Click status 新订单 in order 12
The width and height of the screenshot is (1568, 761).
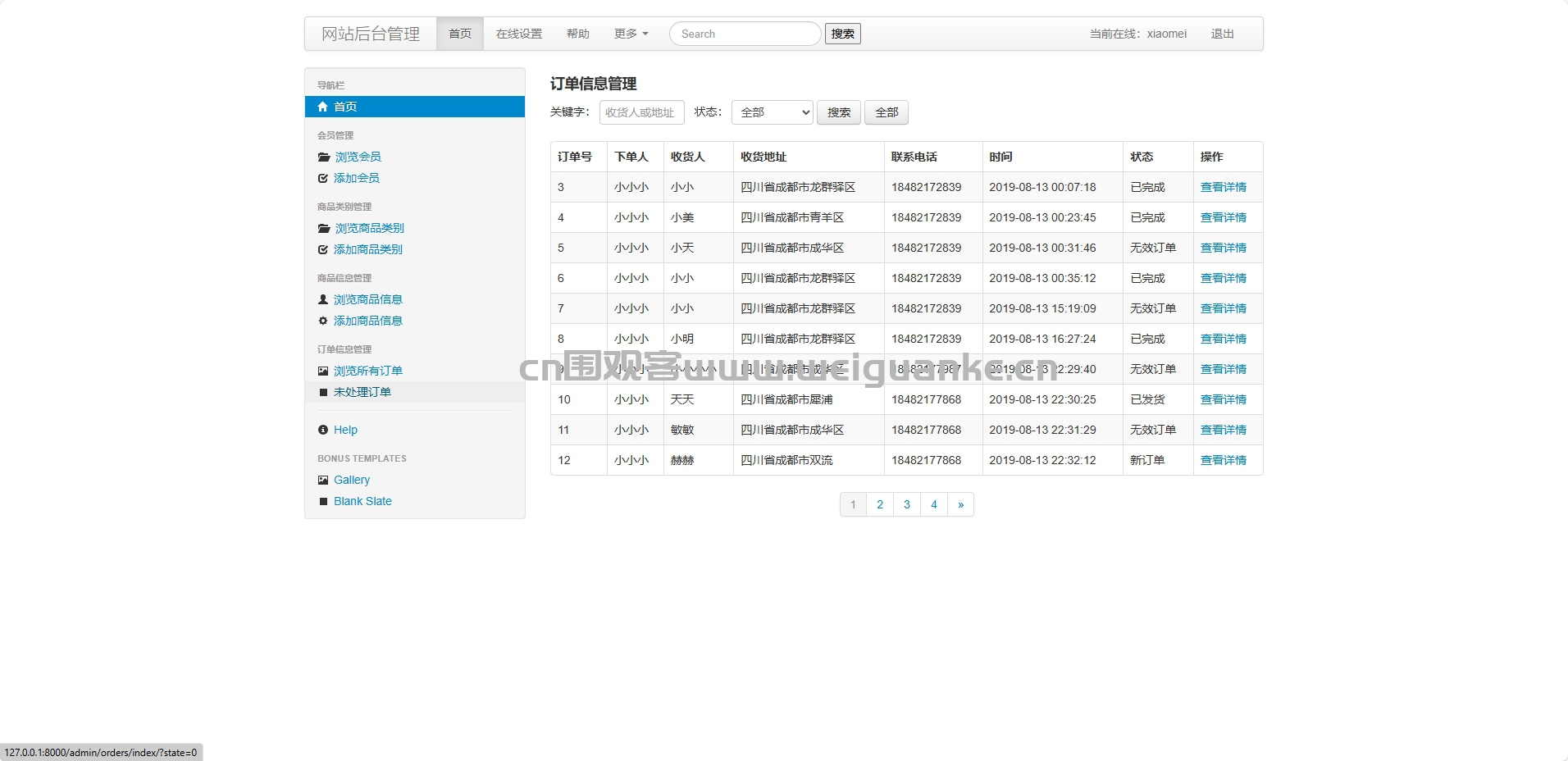click(x=1147, y=460)
